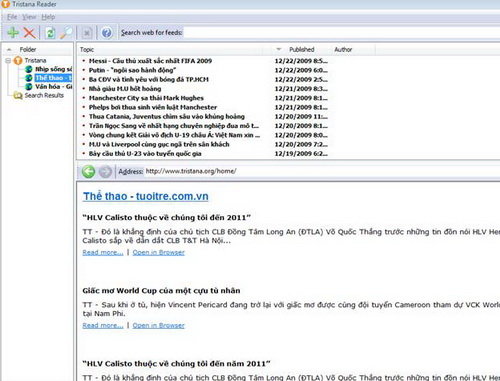Open the View menu
The width and height of the screenshot is (500, 381).
[x=29, y=17]
